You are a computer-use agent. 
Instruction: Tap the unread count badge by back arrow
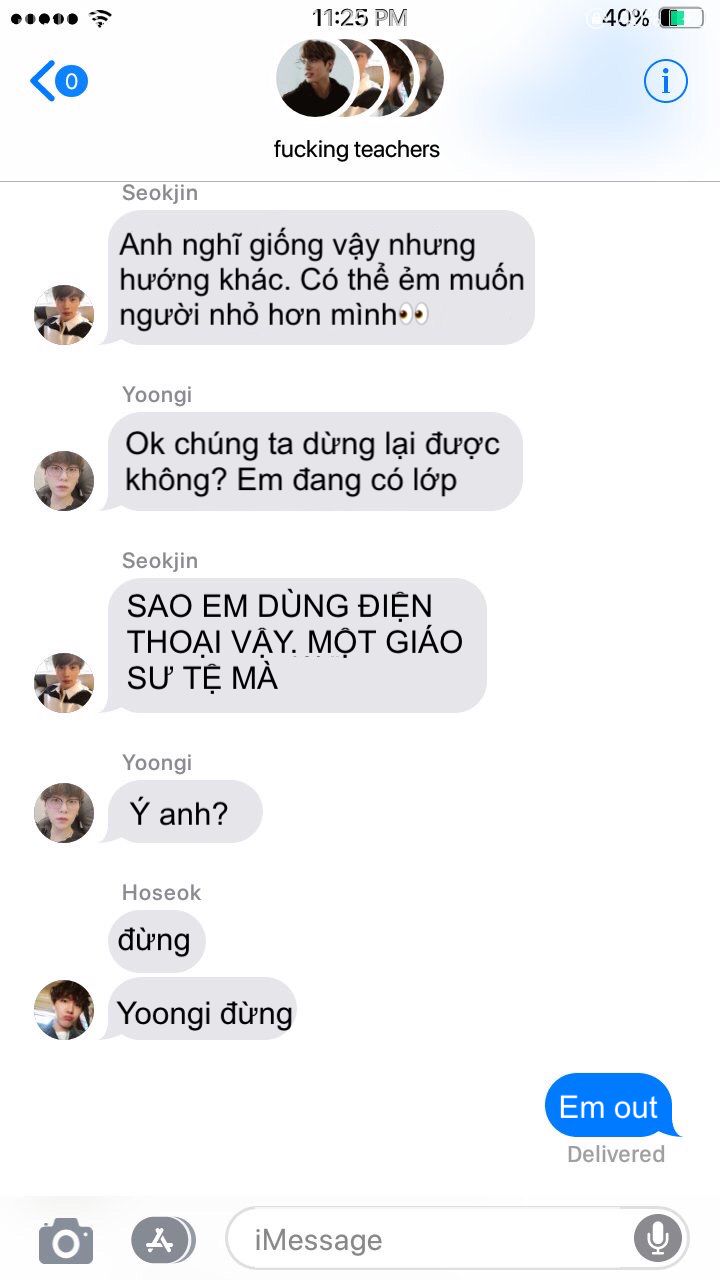pos(71,81)
